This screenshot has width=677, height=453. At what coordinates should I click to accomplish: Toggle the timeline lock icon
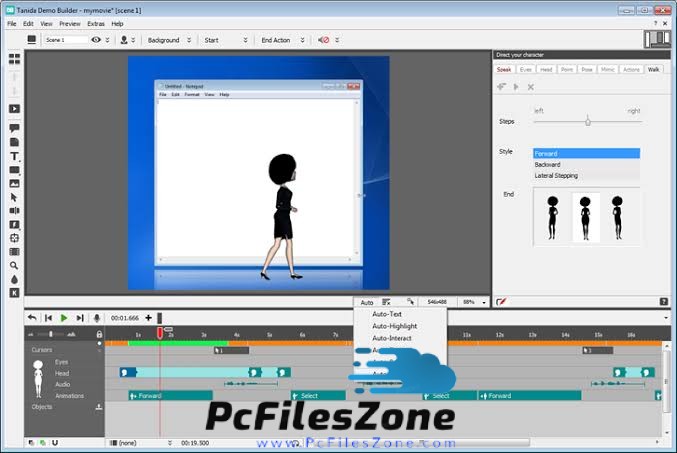coord(98,334)
